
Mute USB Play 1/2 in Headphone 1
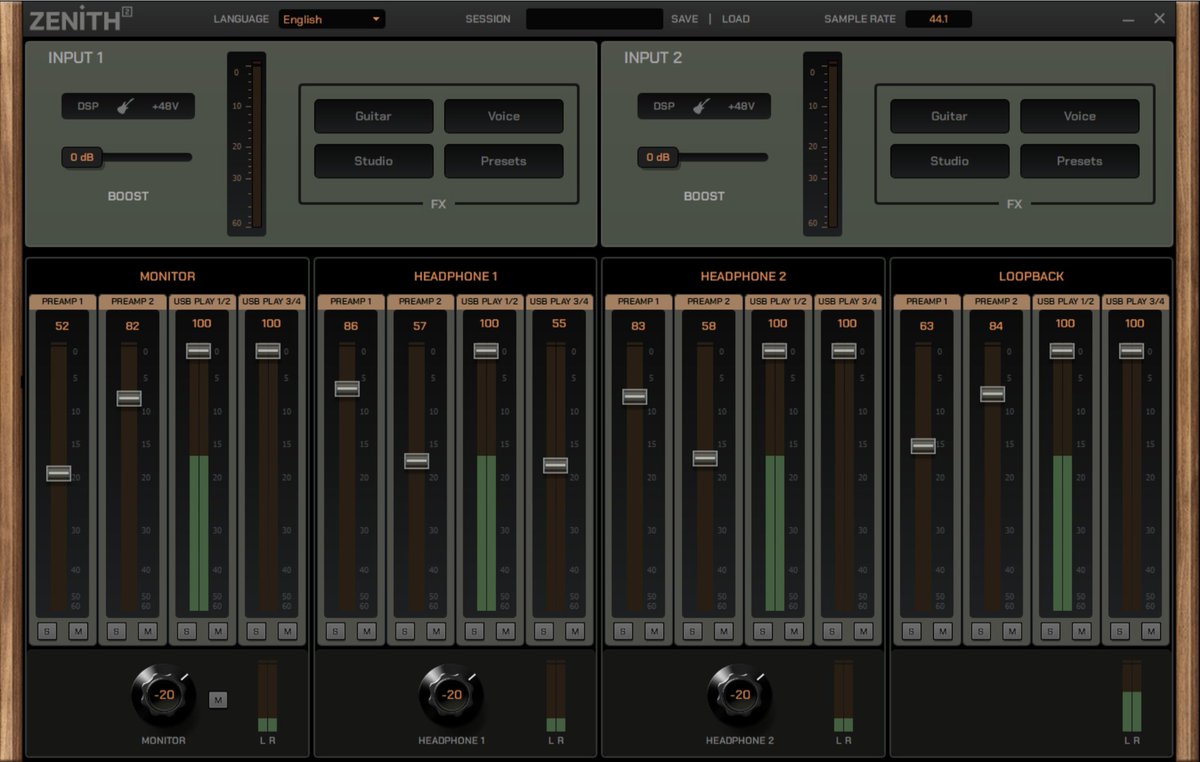(x=504, y=631)
